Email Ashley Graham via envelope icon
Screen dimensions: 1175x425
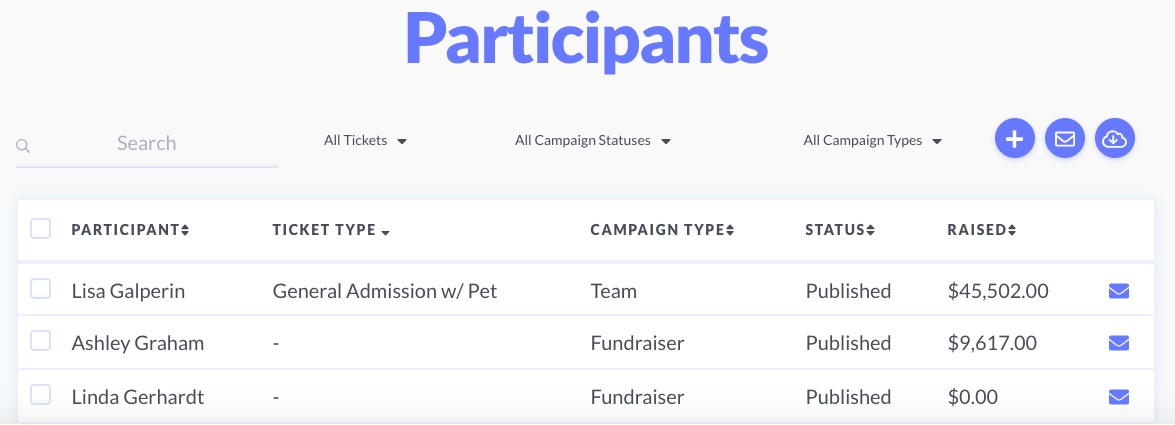[x=1119, y=343]
